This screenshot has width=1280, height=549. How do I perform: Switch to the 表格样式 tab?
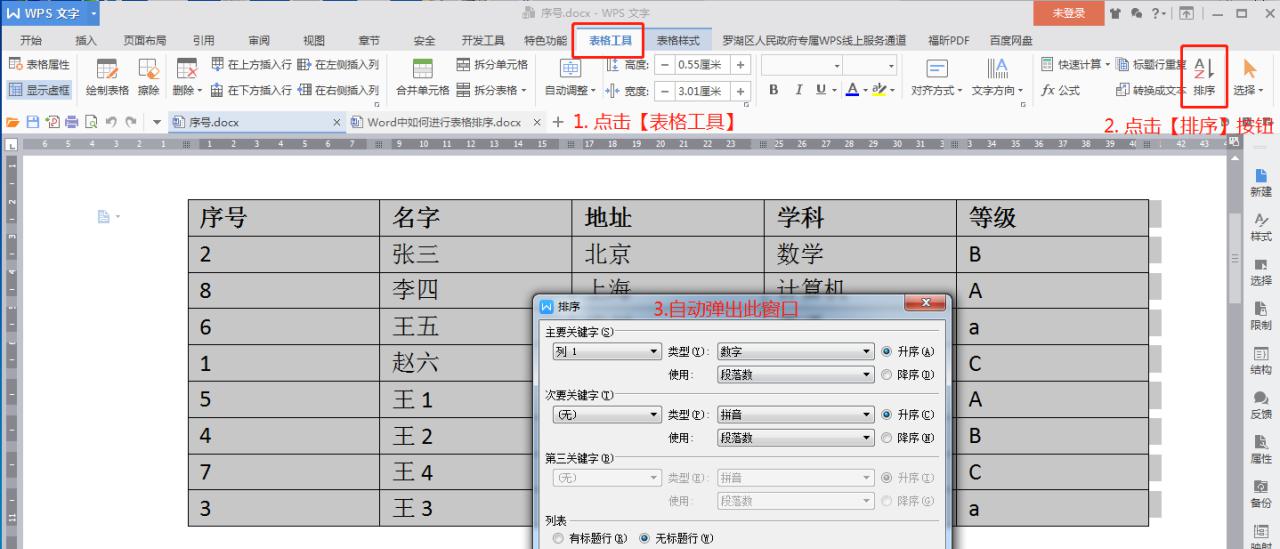click(677, 40)
